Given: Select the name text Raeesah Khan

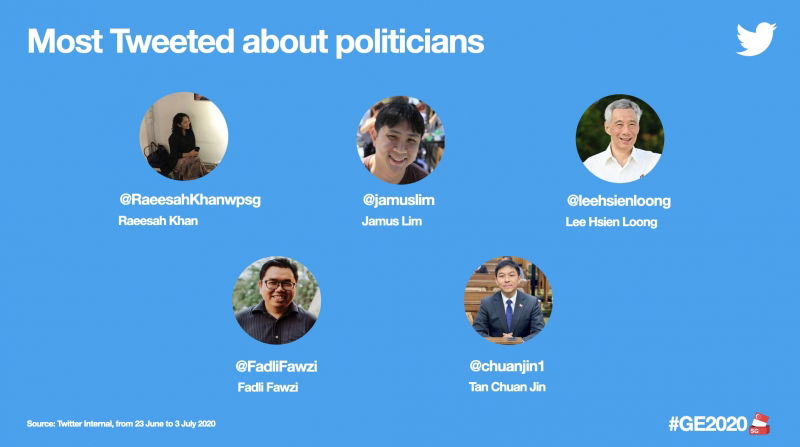Looking at the screenshot, I should coord(158,221).
